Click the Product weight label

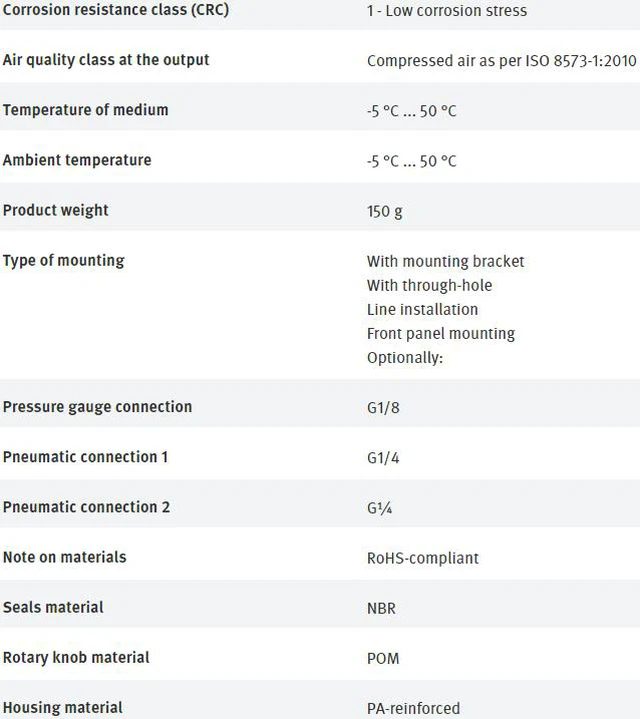[x=55, y=210]
